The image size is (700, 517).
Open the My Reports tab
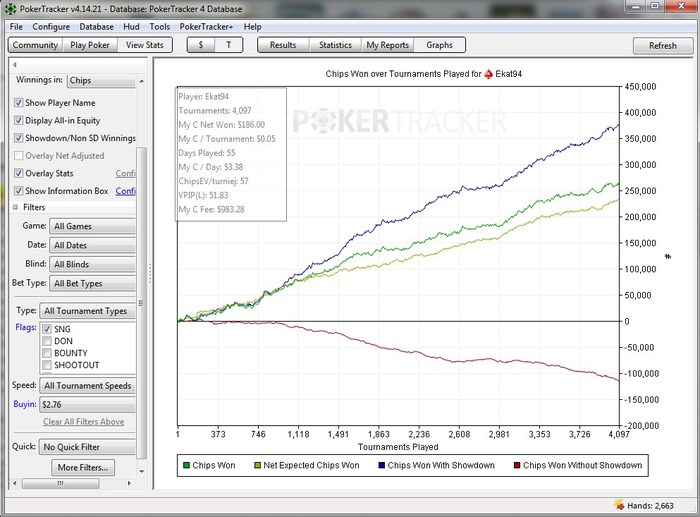pyautogui.click(x=388, y=45)
